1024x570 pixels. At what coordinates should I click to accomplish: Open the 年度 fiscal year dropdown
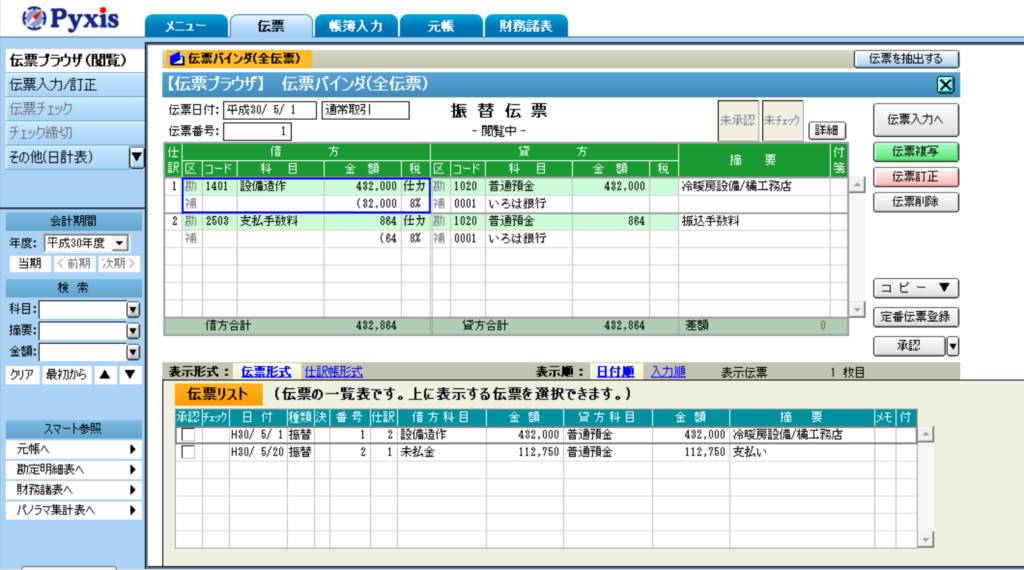click(120, 243)
